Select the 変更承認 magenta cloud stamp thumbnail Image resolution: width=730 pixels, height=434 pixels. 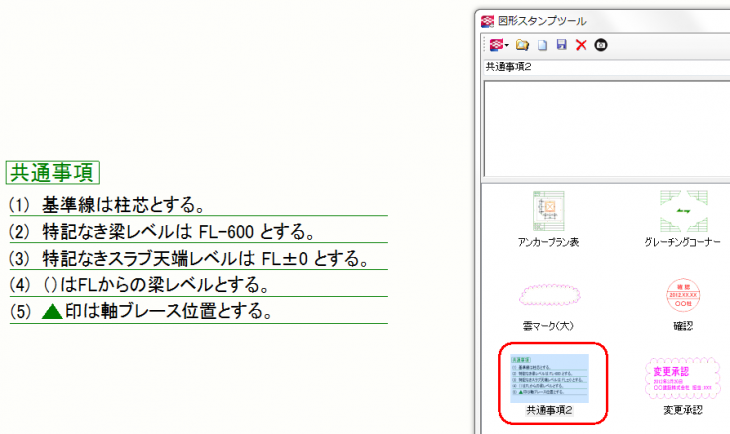click(x=683, y=378)
